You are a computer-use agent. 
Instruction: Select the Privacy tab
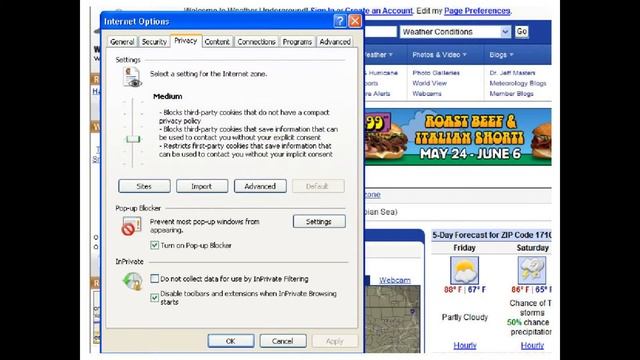pyautogui.click(x=186, y=41)
